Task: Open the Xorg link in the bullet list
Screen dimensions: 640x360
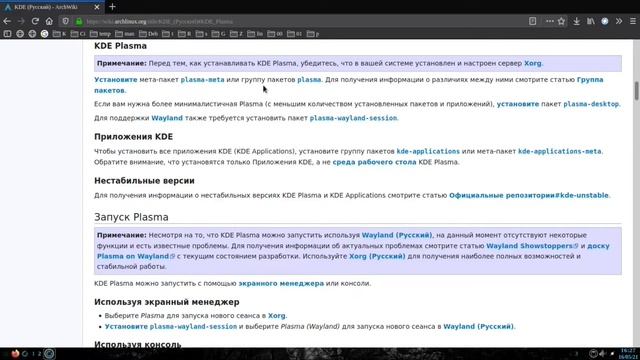Action: point(277,316)
